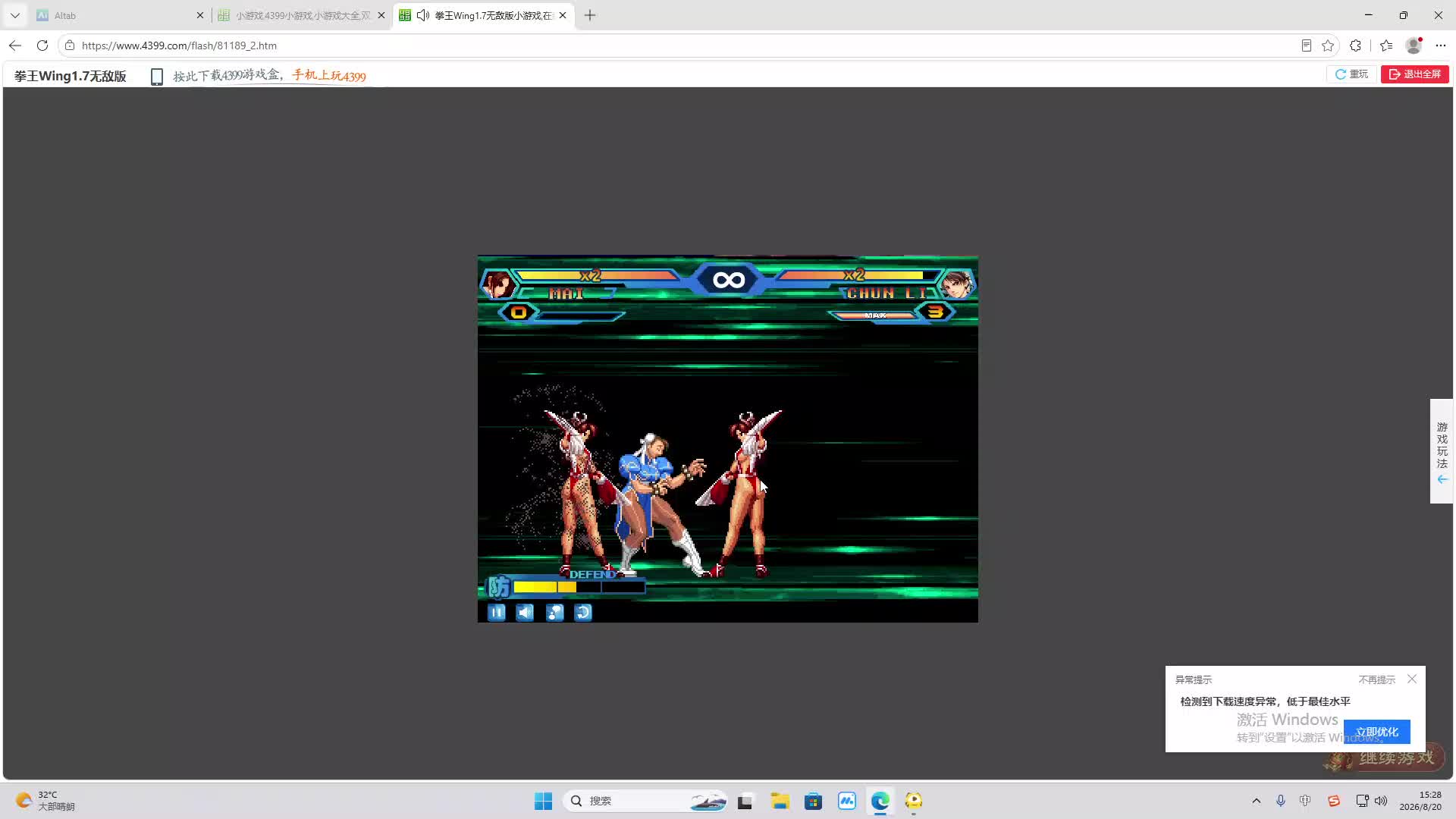Click the 重玩 replay button

1351,74
